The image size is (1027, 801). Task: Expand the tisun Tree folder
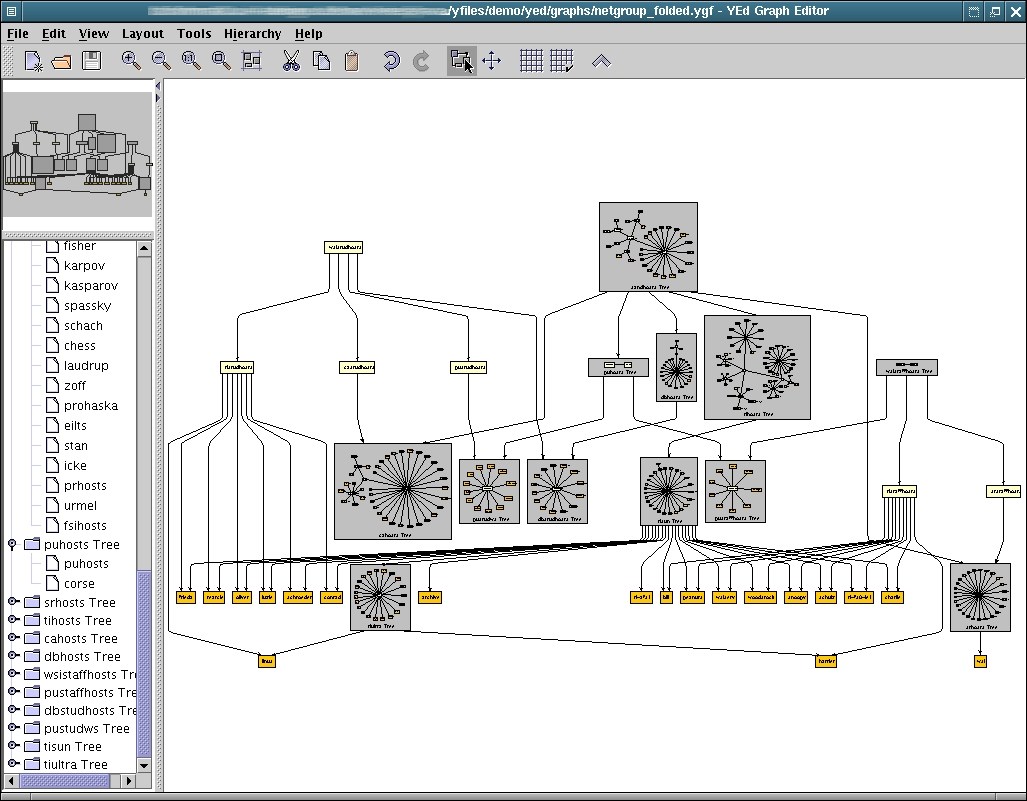[x=13, y=746]
